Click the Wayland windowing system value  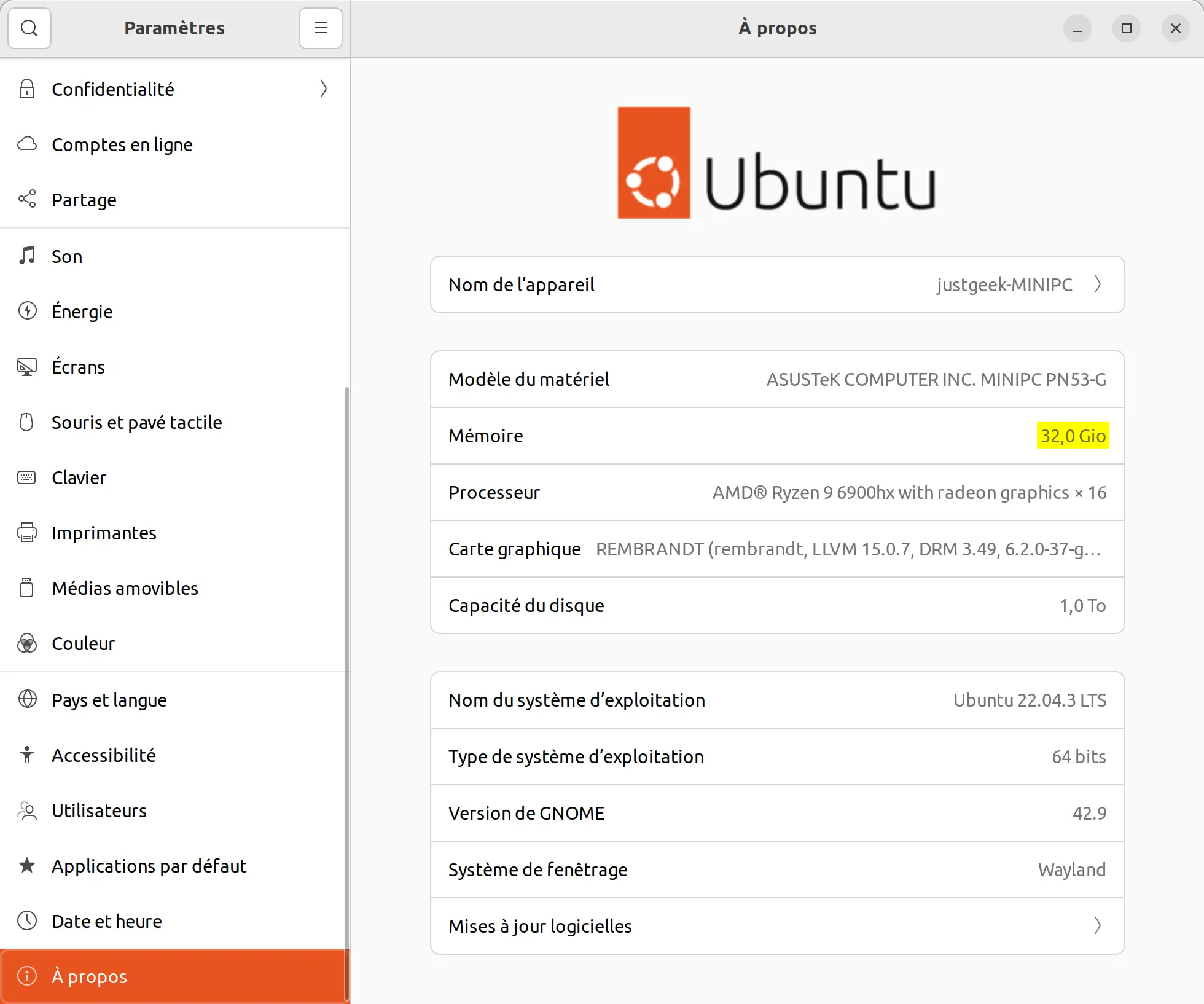point(1072,869)
